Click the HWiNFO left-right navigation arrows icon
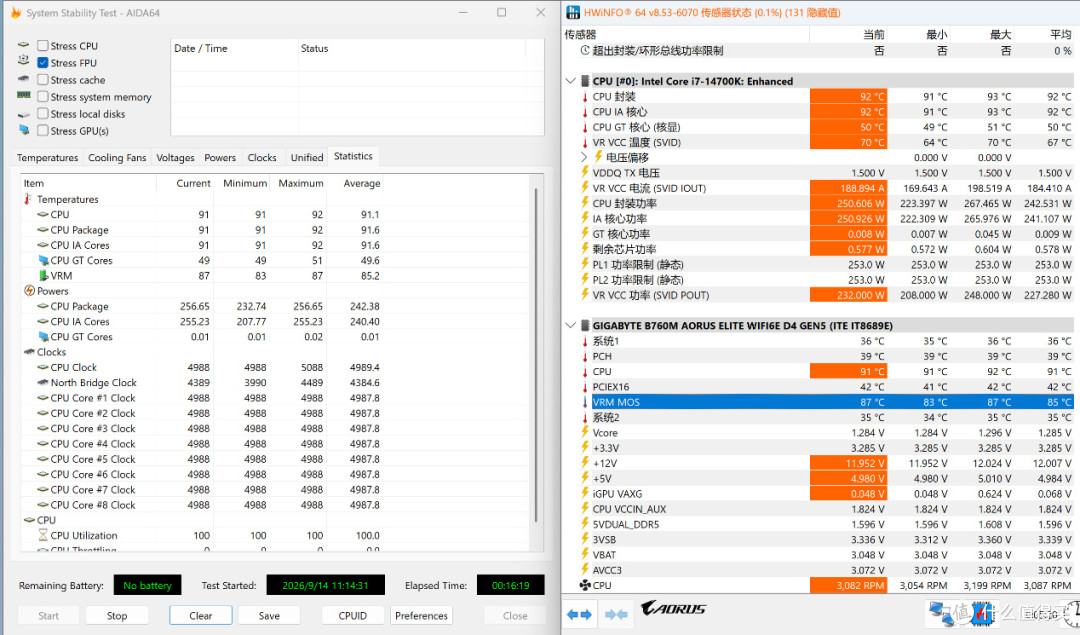This screenshot has height=635, width=1080. (579, 614)
